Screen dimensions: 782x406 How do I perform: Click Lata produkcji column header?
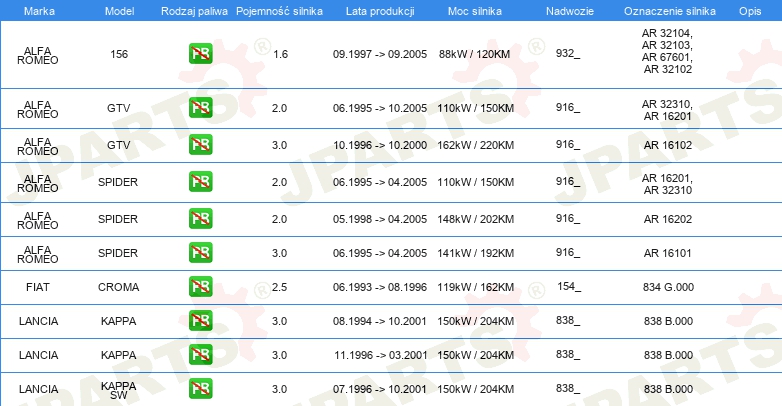click(x=380, y=11)
